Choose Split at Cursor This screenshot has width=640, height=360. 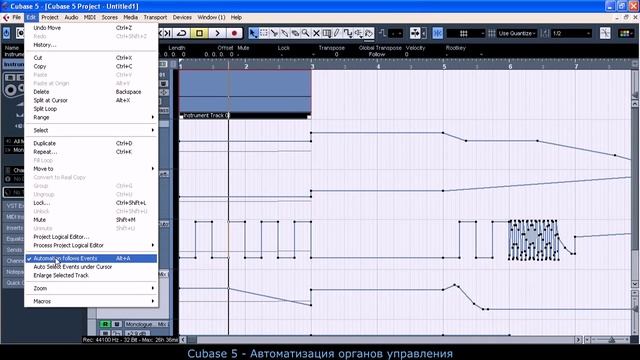coord(91,100)
